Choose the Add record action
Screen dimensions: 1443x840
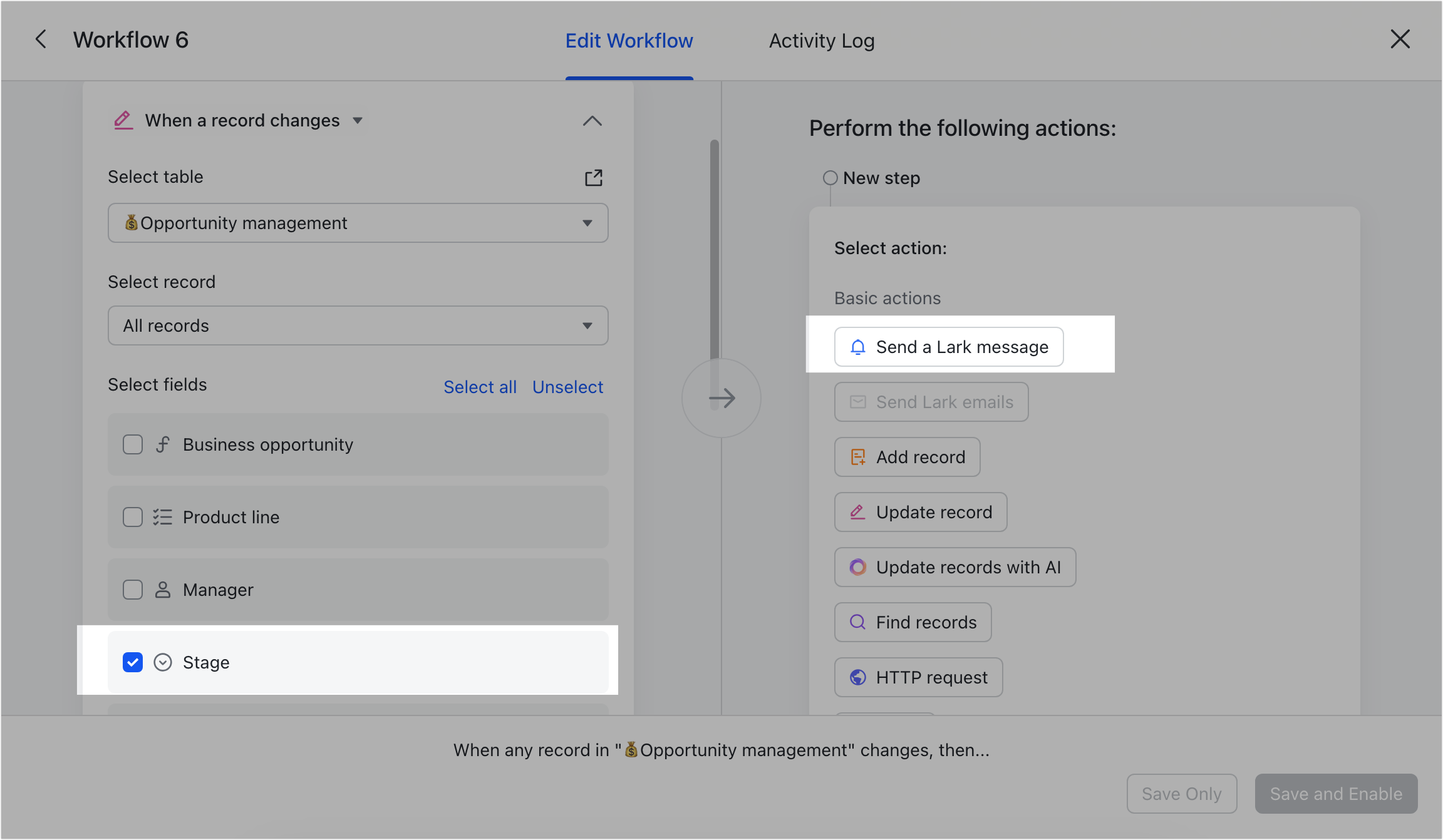[908, 457]
